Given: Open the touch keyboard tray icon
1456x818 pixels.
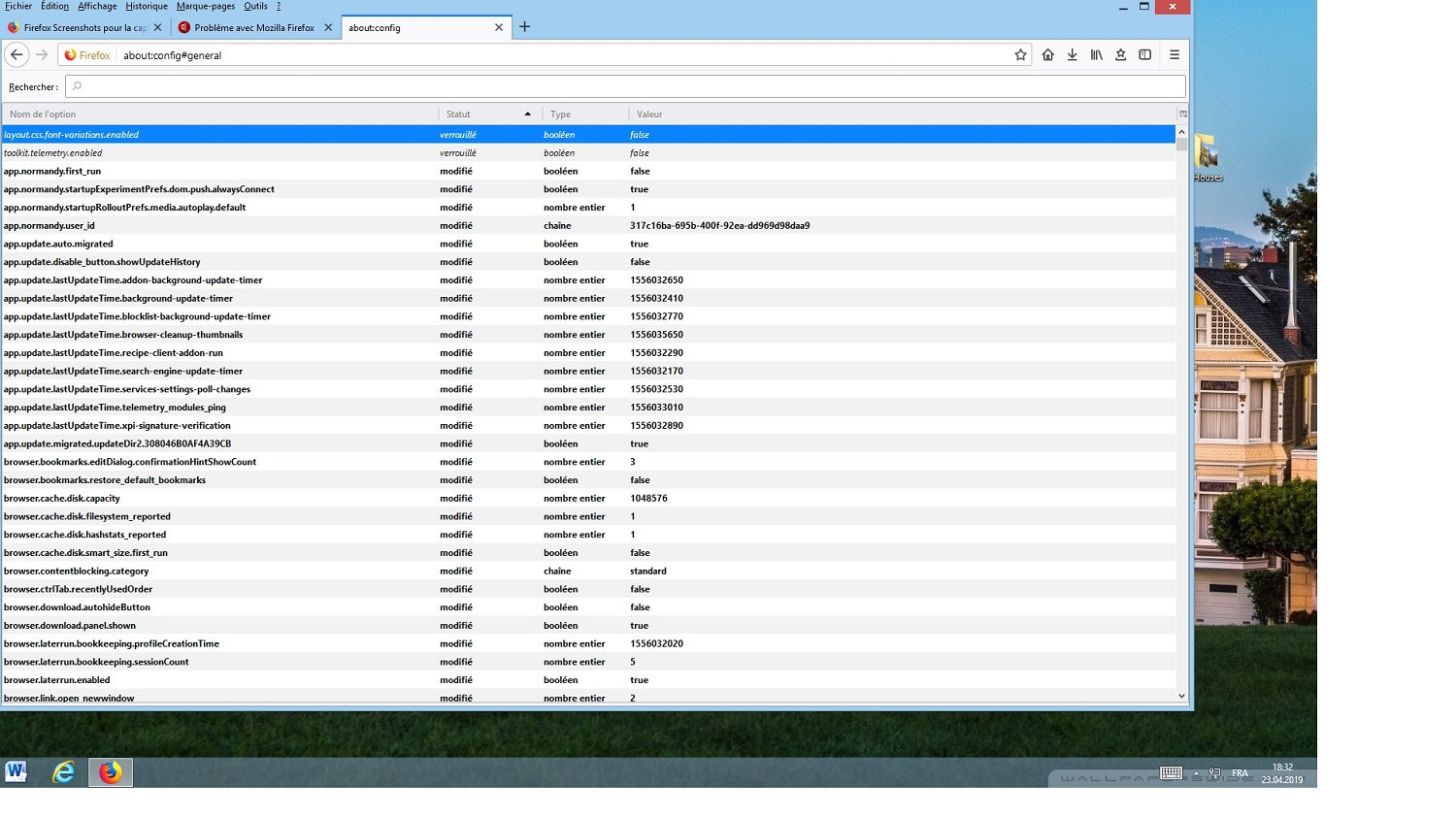Looking at the screenshot, I should 1172,773.
